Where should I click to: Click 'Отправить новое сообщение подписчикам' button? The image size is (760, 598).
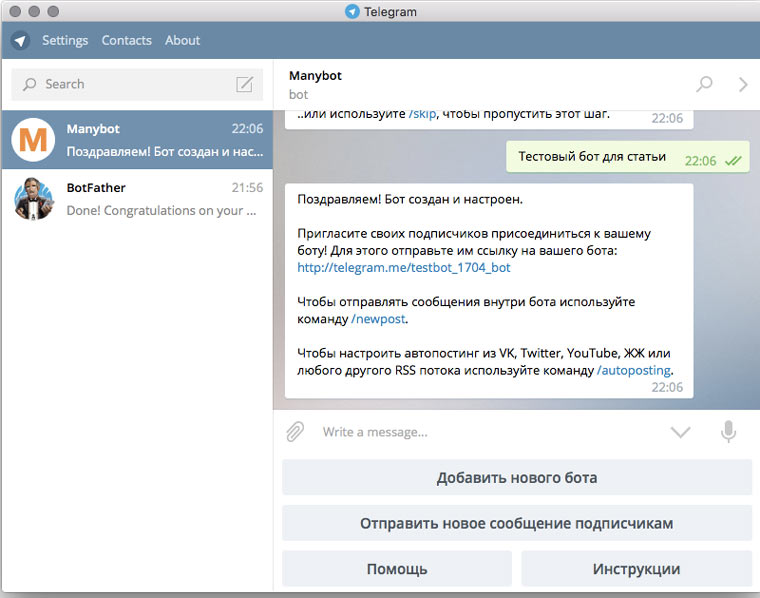pos(517,523)
